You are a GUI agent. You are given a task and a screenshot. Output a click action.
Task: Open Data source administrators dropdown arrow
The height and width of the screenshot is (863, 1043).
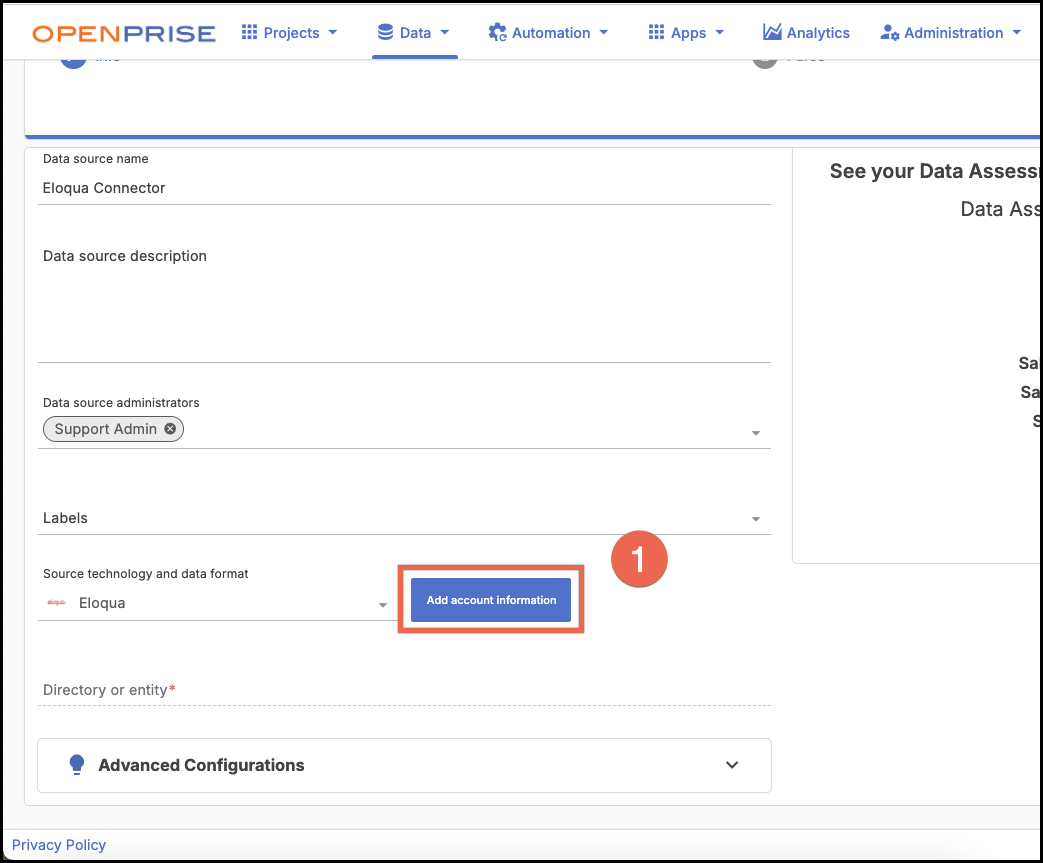tap(756, 433)
